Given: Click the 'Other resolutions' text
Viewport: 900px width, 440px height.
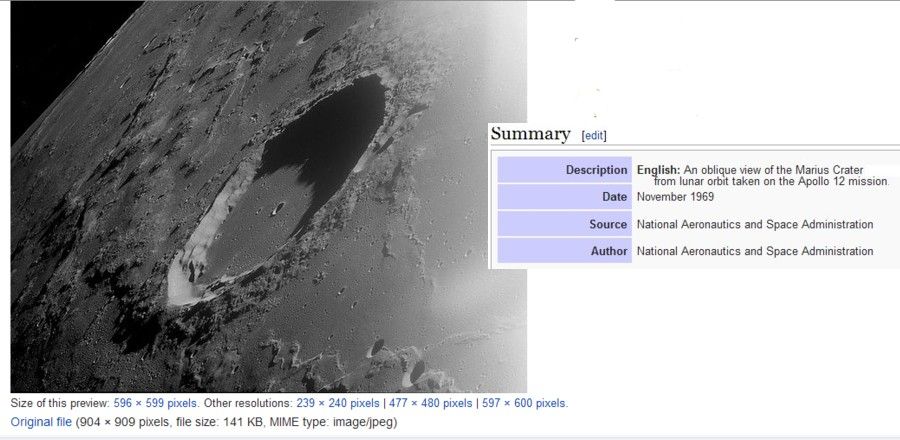Looking at the screenshot, I should (x=249, y=403).
